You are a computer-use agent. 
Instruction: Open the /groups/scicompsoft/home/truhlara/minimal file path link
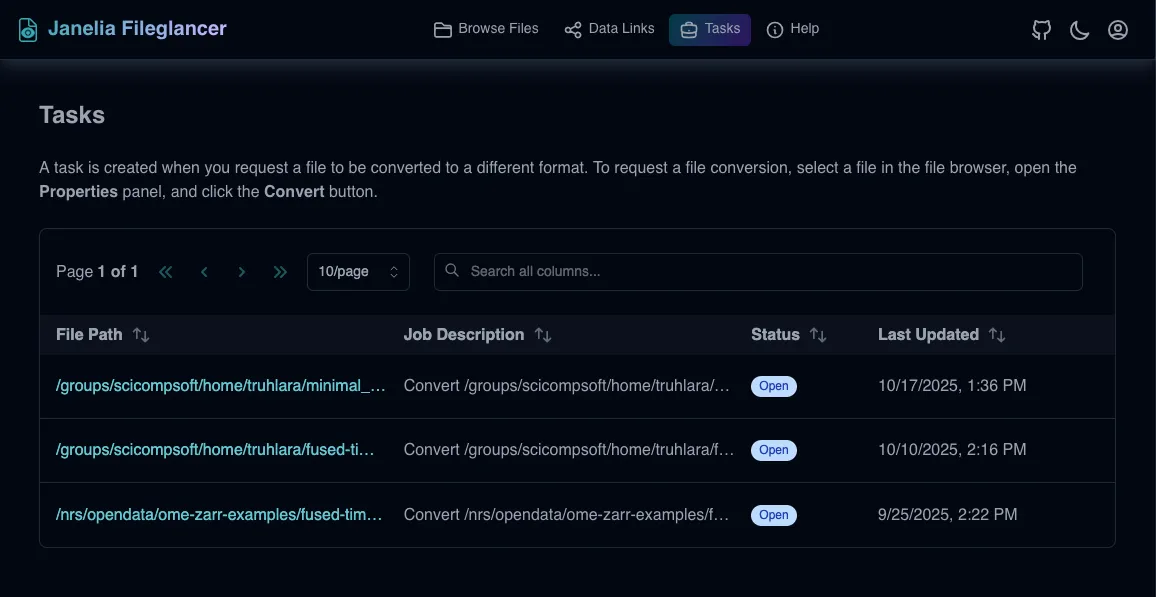pyautogui.click(x=220, y=385)
